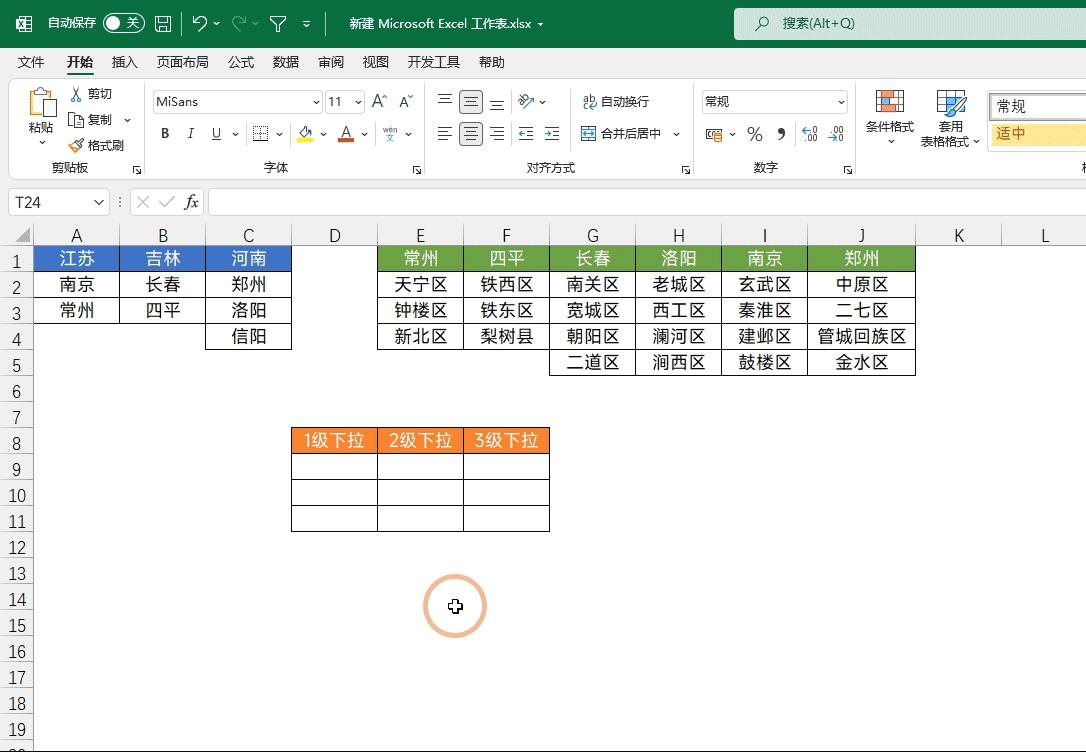Click the 粘贴 paste button
This screenshot has height=752, width=1086.
click(41, 113)
